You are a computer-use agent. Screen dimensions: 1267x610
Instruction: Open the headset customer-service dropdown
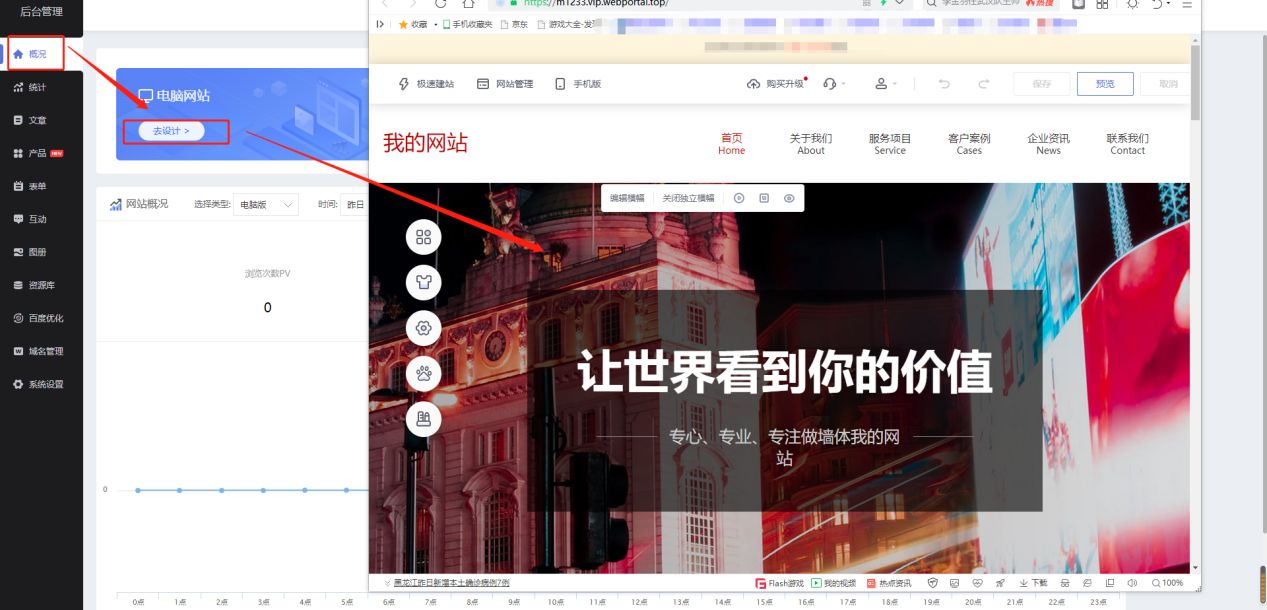(834, 84)
